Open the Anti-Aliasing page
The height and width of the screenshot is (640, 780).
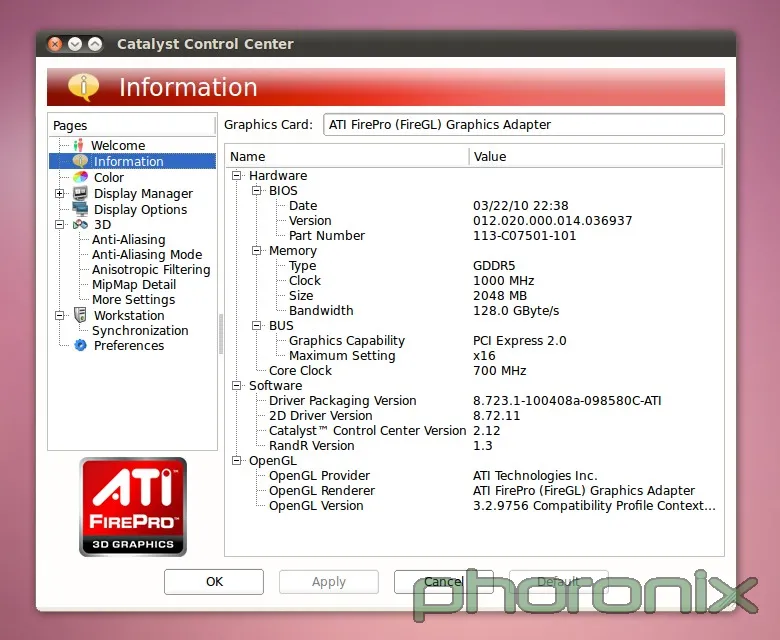click(x=128, y=240)
